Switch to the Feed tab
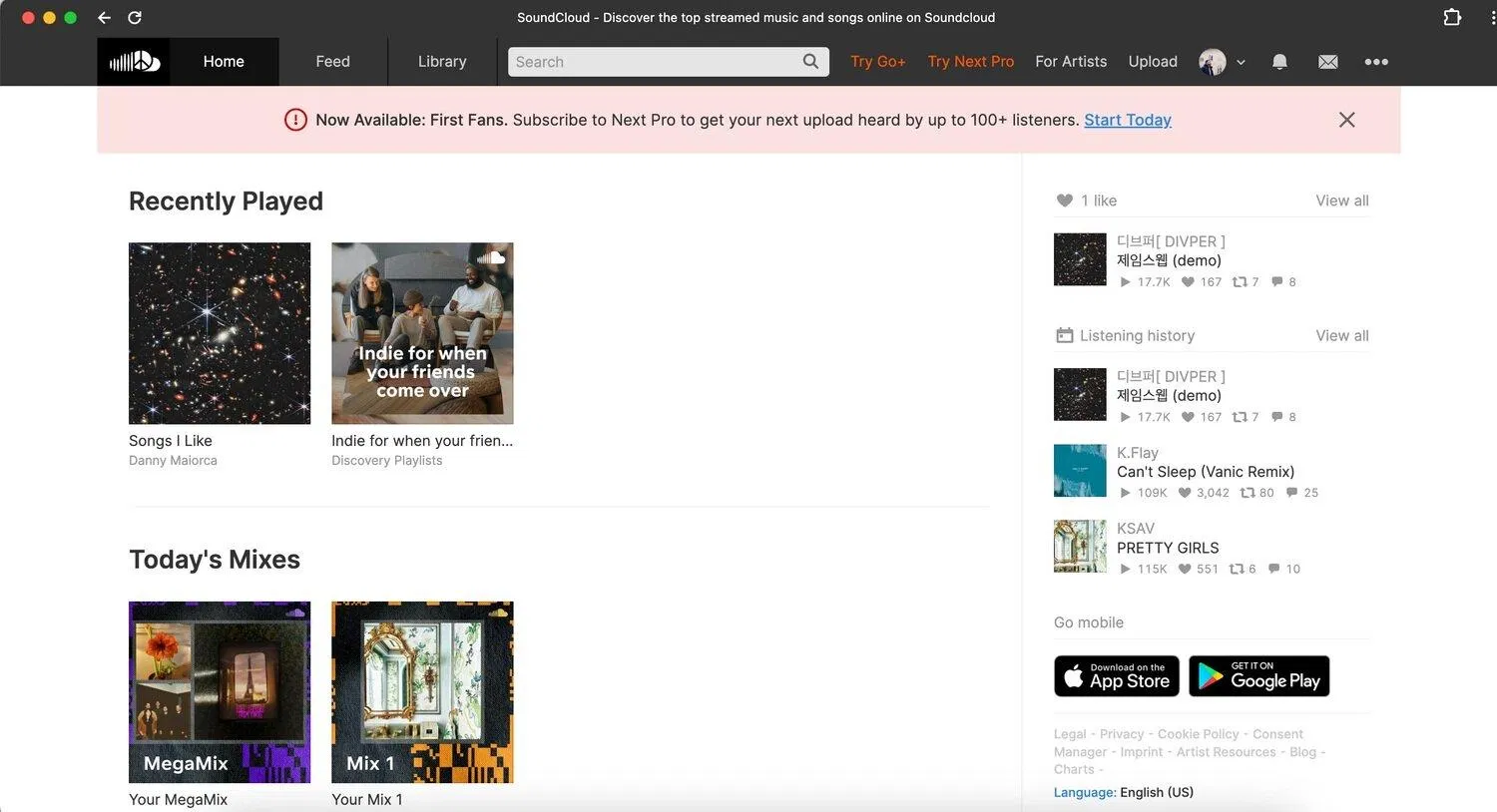The image size is (1497, 812). click(x=332, y=61)
